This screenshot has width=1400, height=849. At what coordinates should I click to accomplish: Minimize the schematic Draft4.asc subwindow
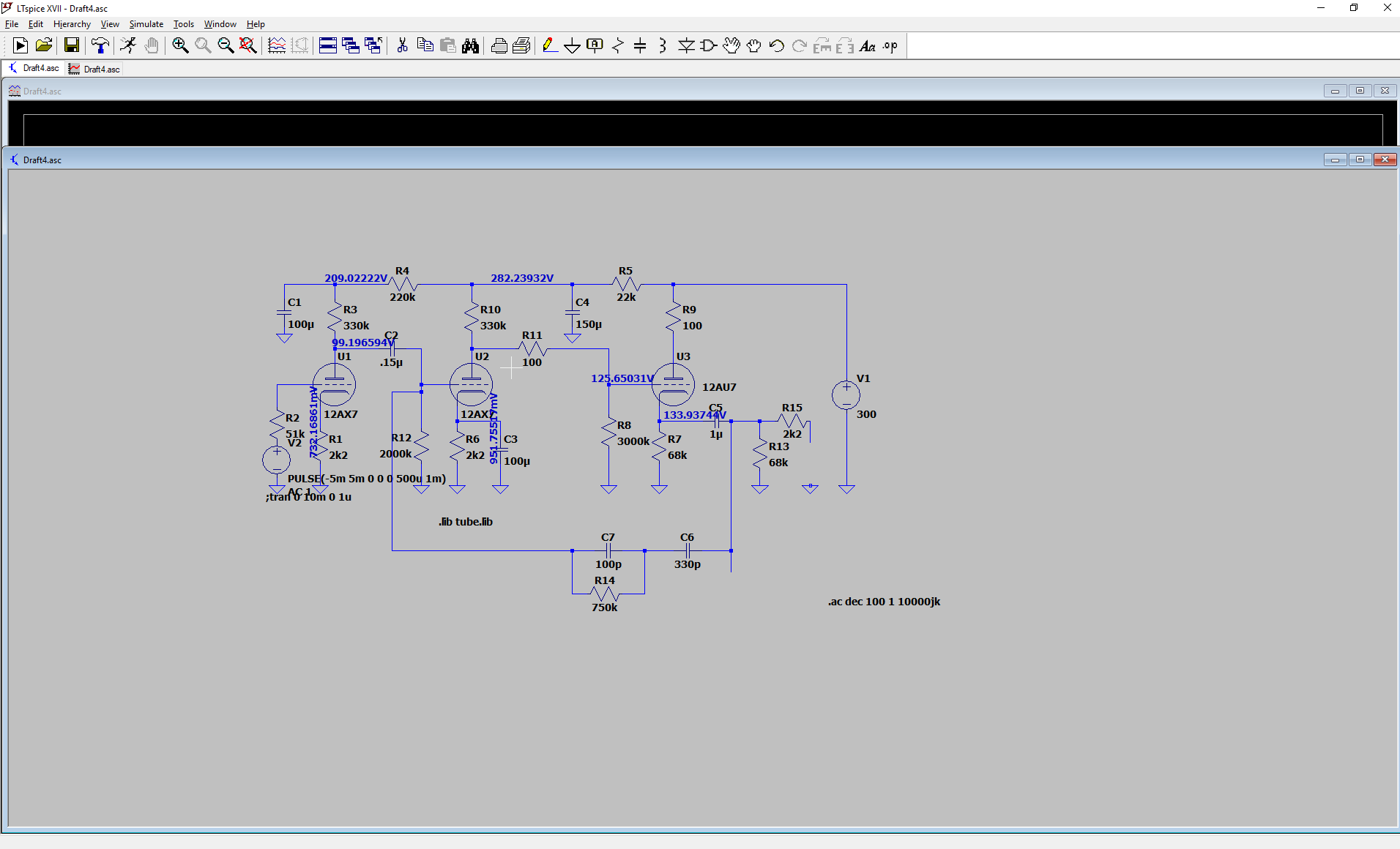[x=1335, y=160]
